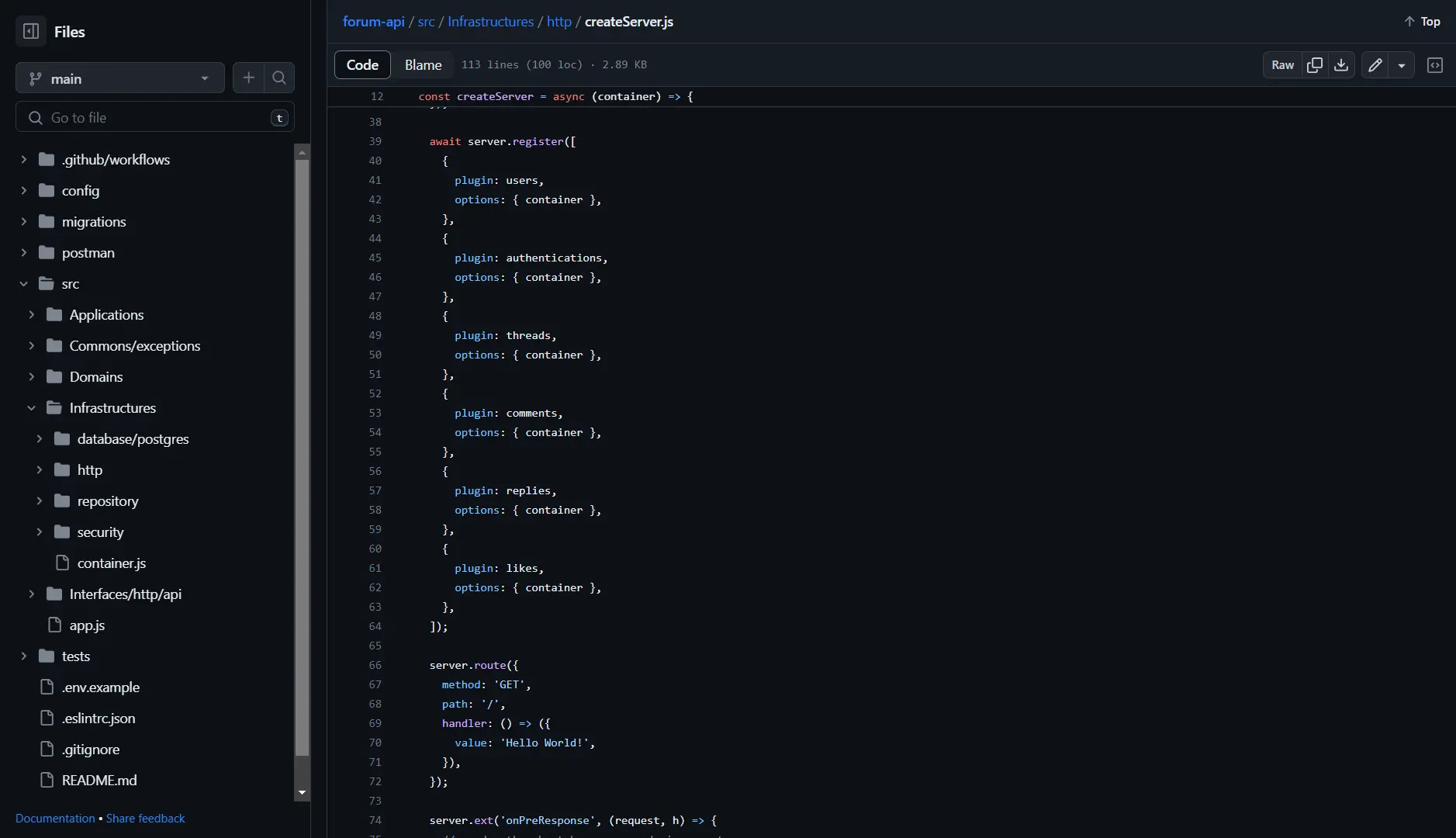Open the symbols panel icon
This screenshot has width=1456, height=838.
[x=1435, y=65]
